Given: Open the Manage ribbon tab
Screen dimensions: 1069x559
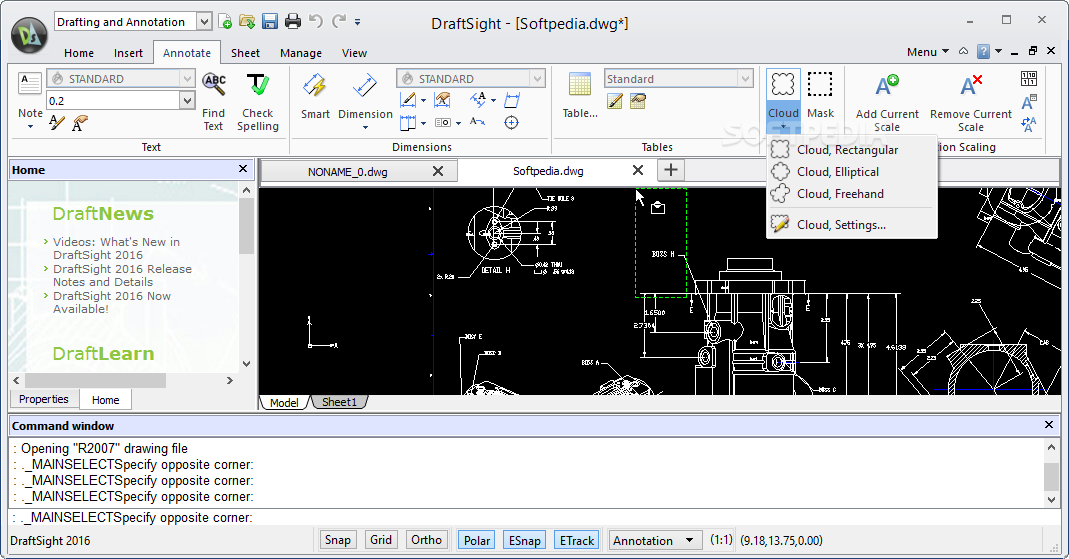Looking at the screenshot, I should pyautogui.click(x=301, y=53).
